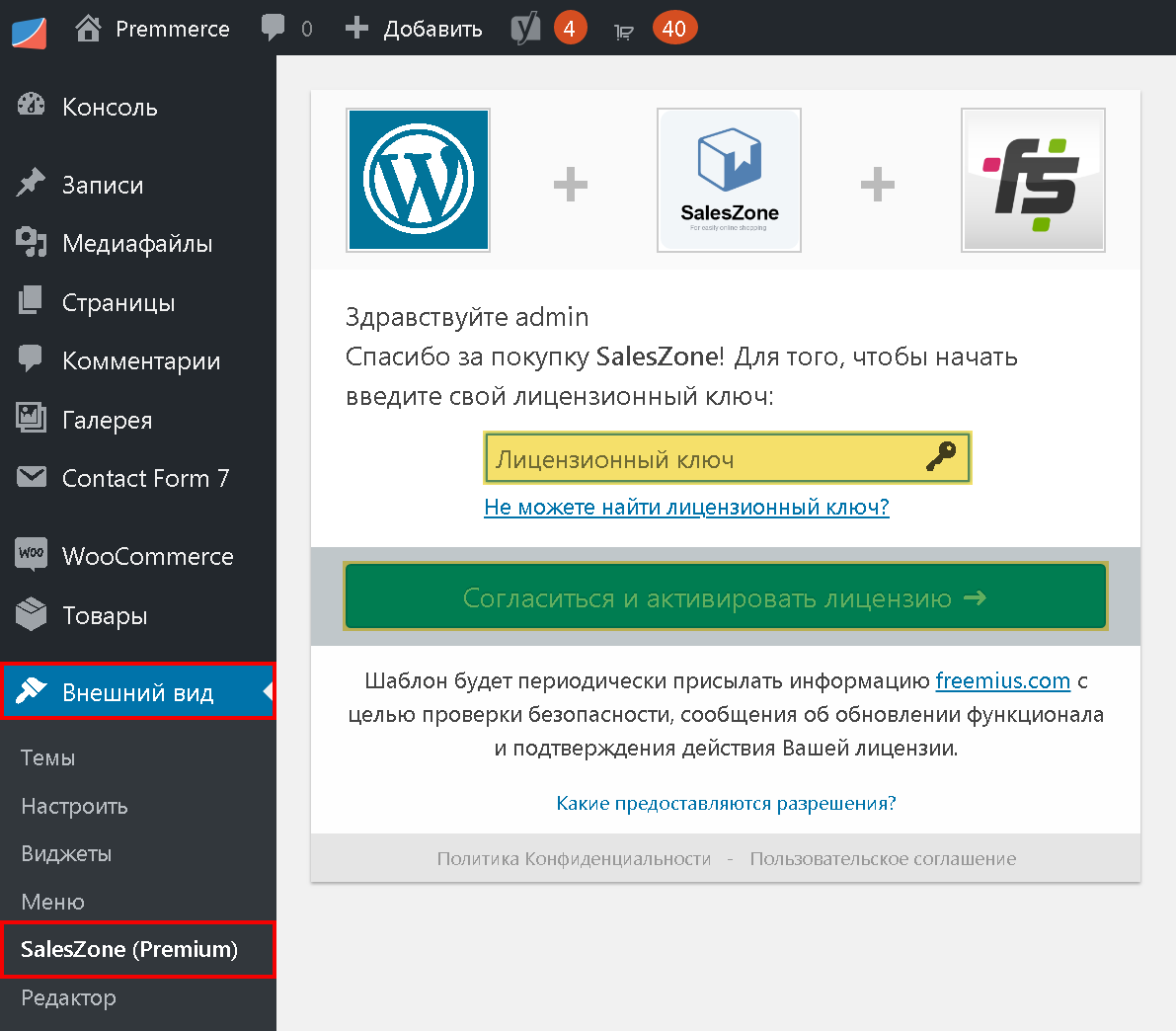Click the Галерея gallery icon

click(x=31, y=418)
